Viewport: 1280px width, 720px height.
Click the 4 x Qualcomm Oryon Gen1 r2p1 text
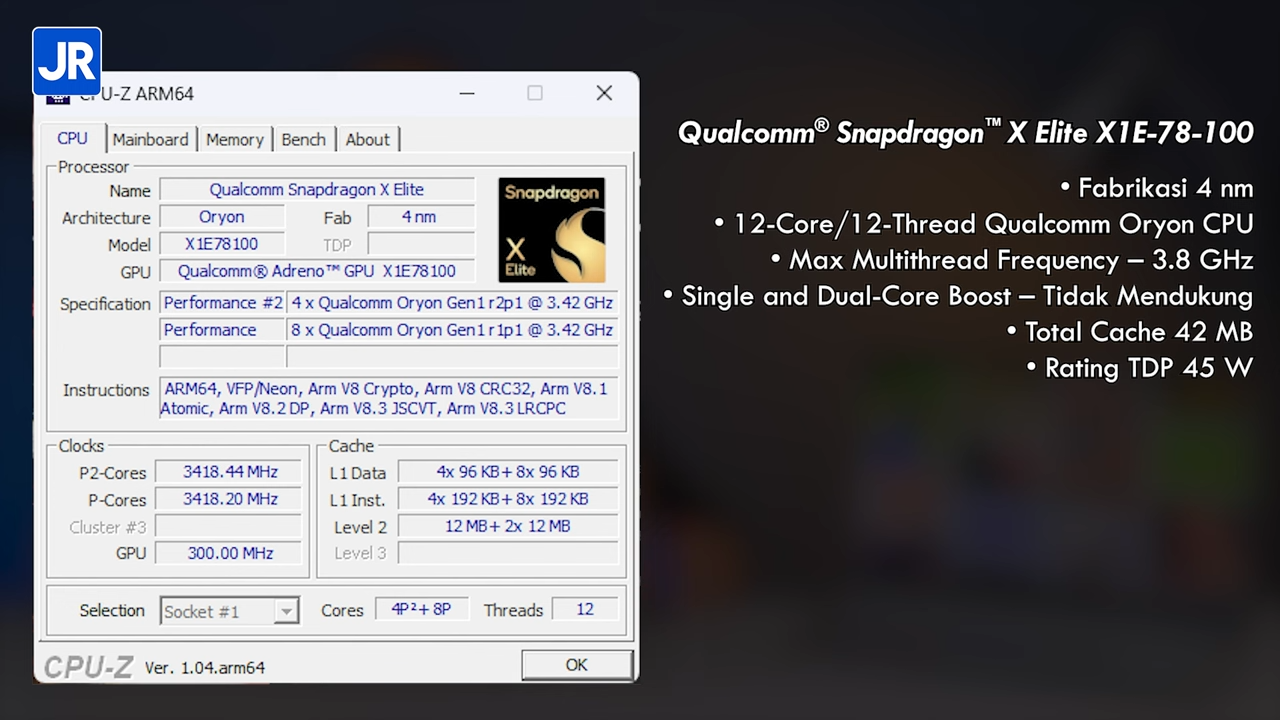click(x=452, y=303)
